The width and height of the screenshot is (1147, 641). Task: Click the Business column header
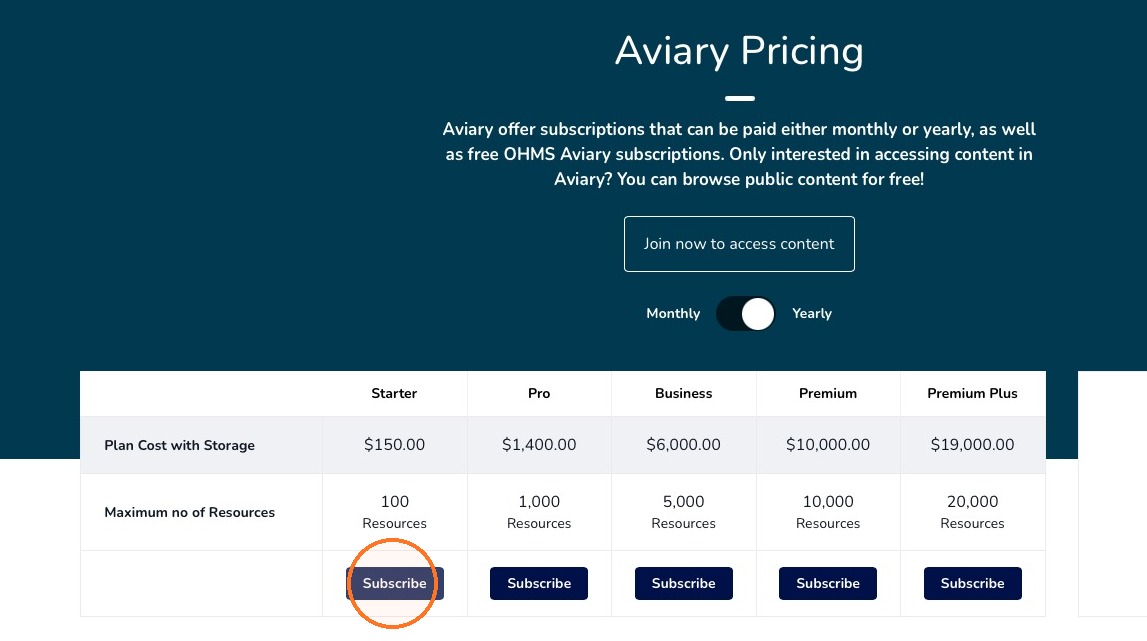[683, 393]
